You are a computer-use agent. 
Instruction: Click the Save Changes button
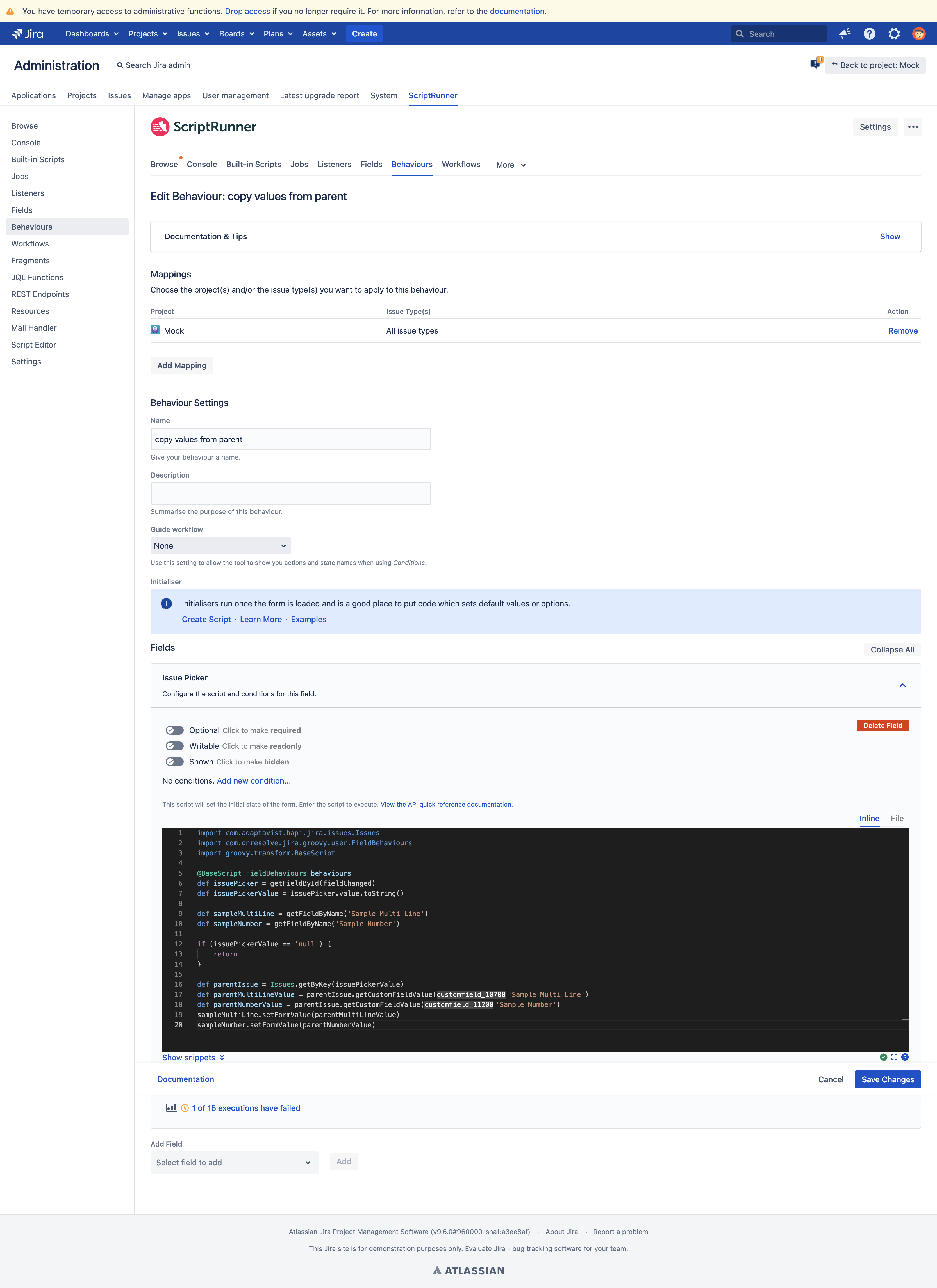pyautogui.click(x=888, y=1079)
